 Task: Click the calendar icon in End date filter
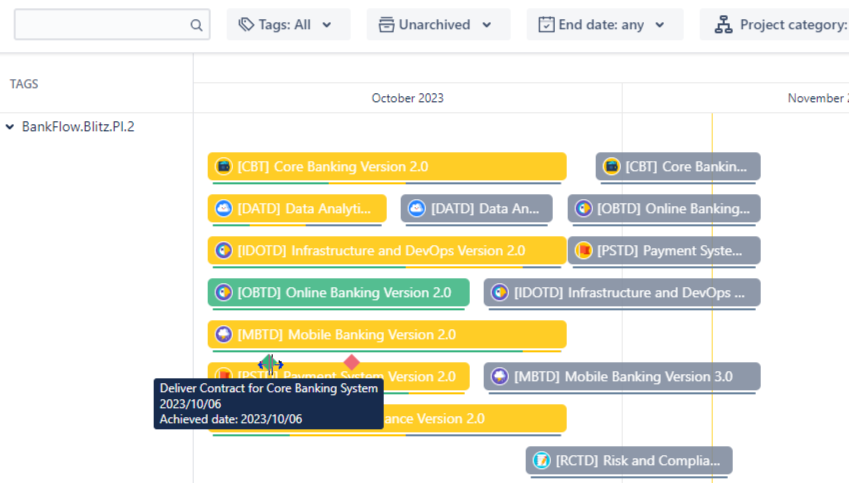click(x=546, y=24)
